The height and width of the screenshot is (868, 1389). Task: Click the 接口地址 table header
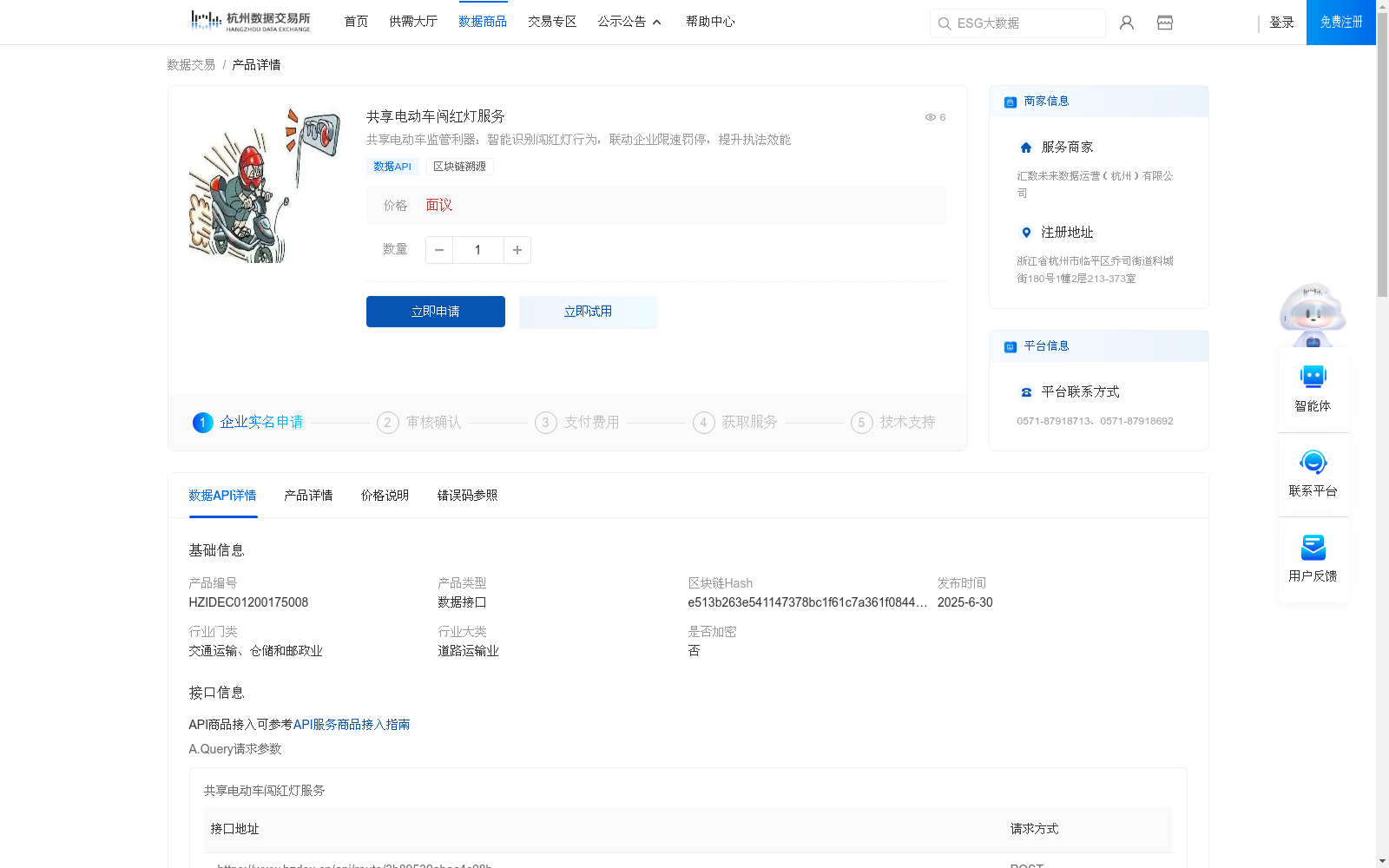pyautogui.click(x=234, y=829)
